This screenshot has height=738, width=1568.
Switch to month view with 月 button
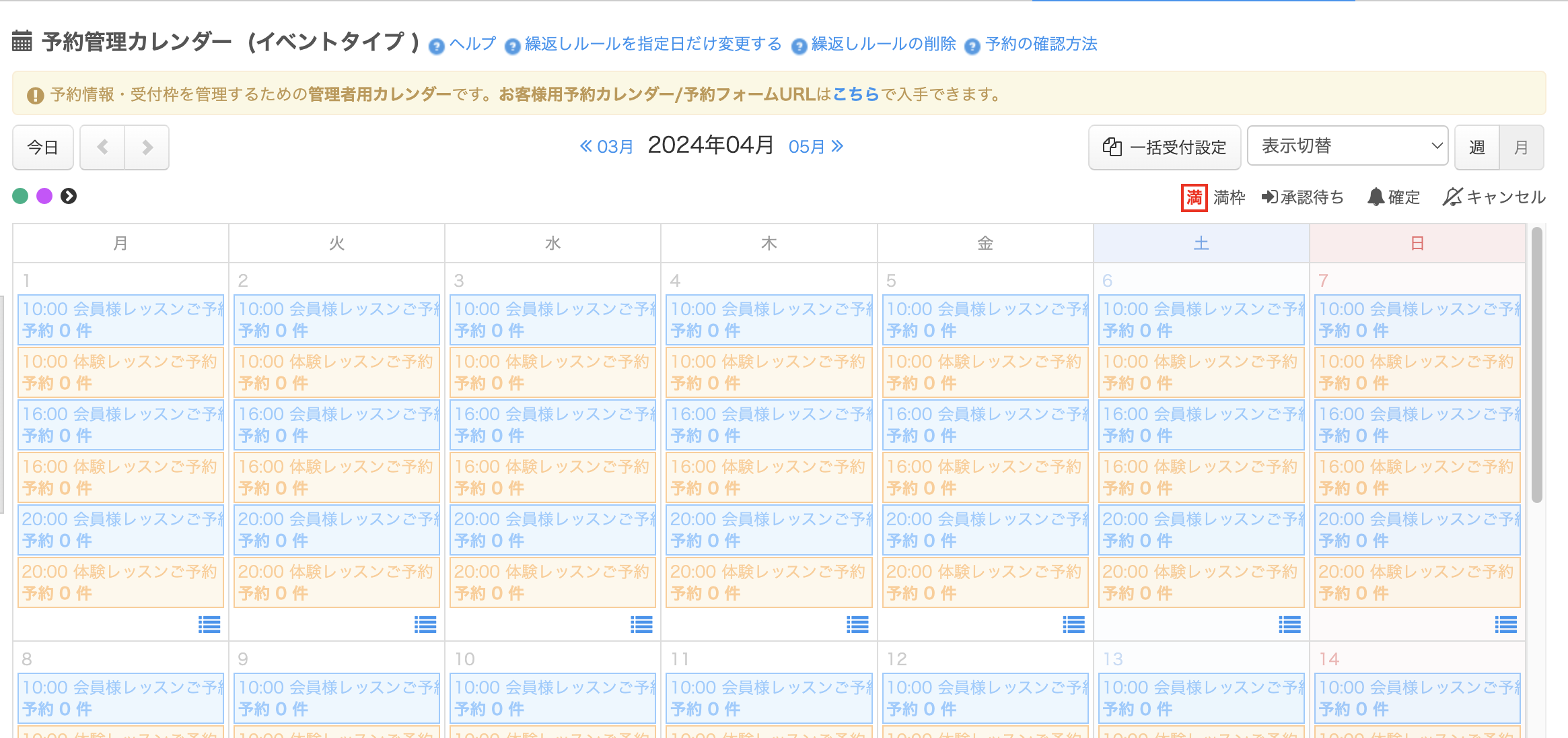[x=1521, y=147]
